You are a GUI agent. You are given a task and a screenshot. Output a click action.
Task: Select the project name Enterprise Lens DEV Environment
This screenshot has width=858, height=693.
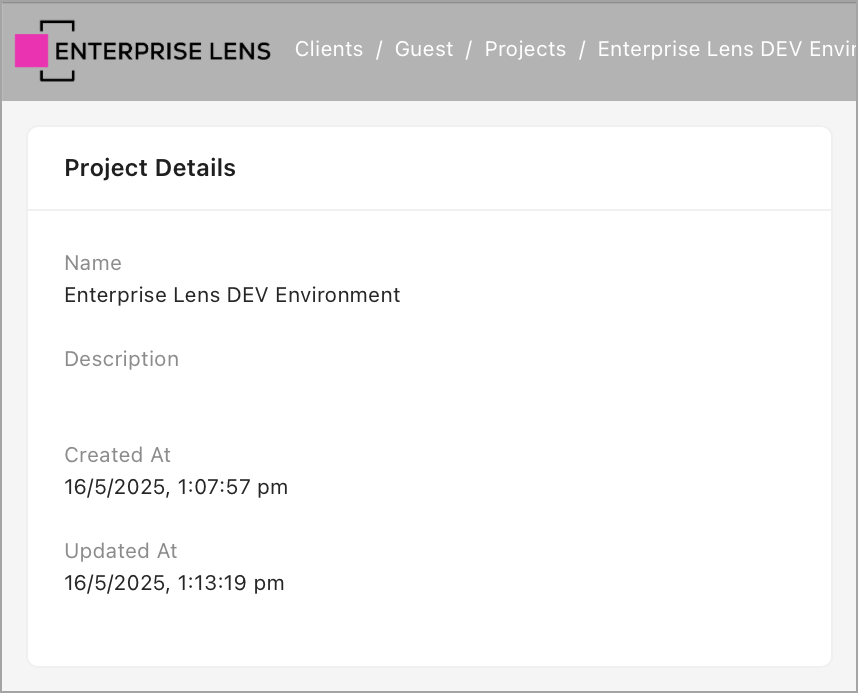click(232, 295)
